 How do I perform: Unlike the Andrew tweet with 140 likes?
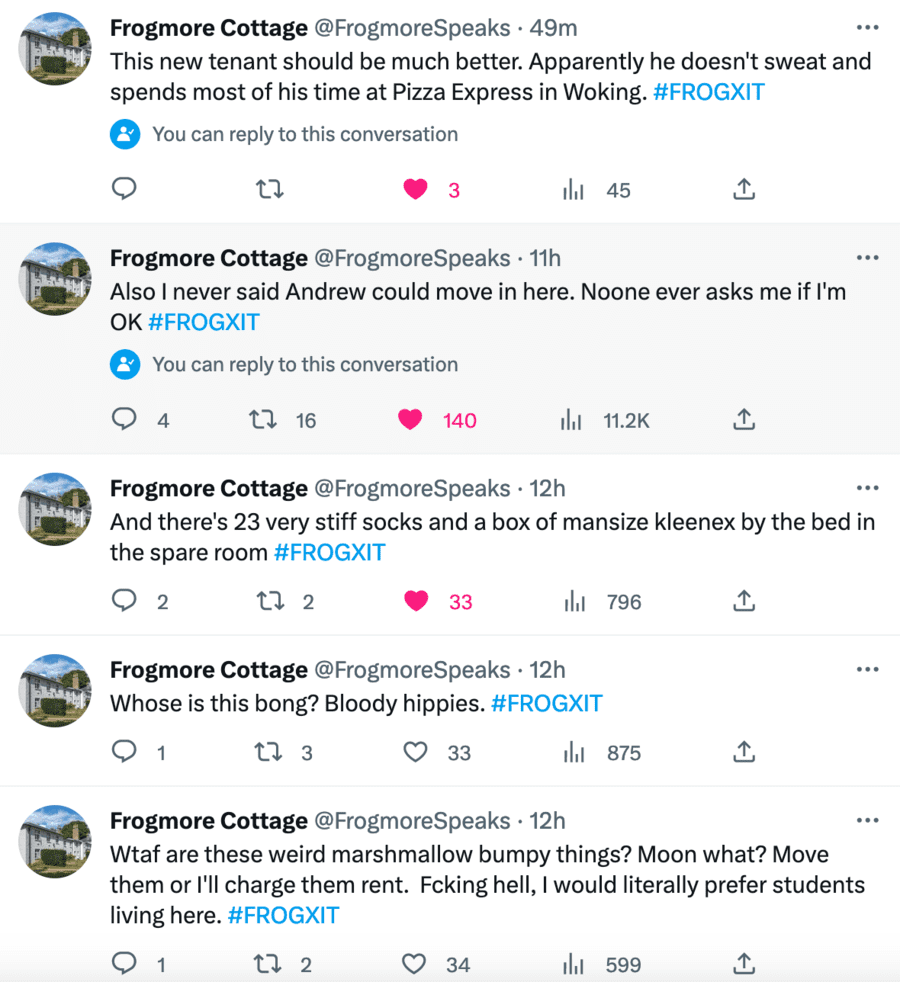pos(411,421)
